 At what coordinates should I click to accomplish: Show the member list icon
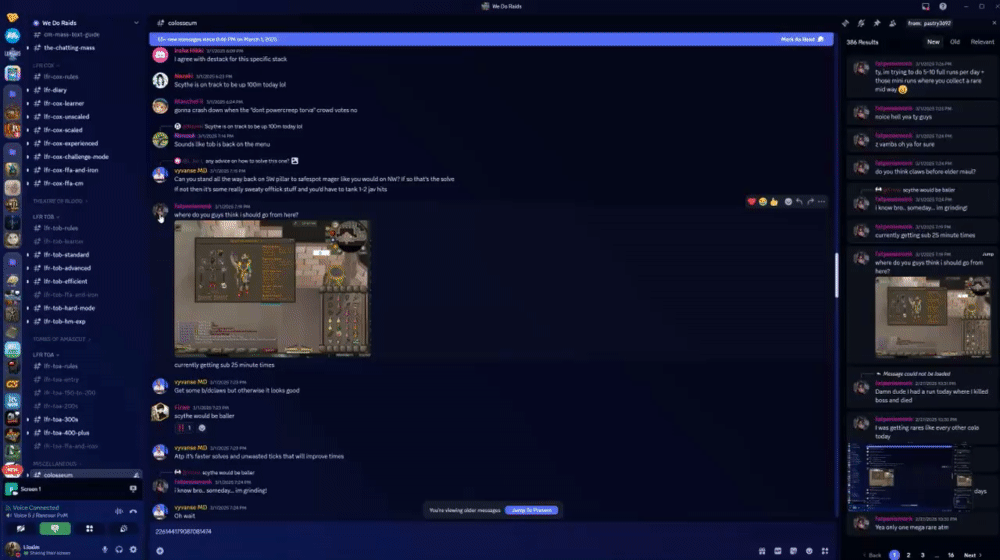[x=893, y=23]
